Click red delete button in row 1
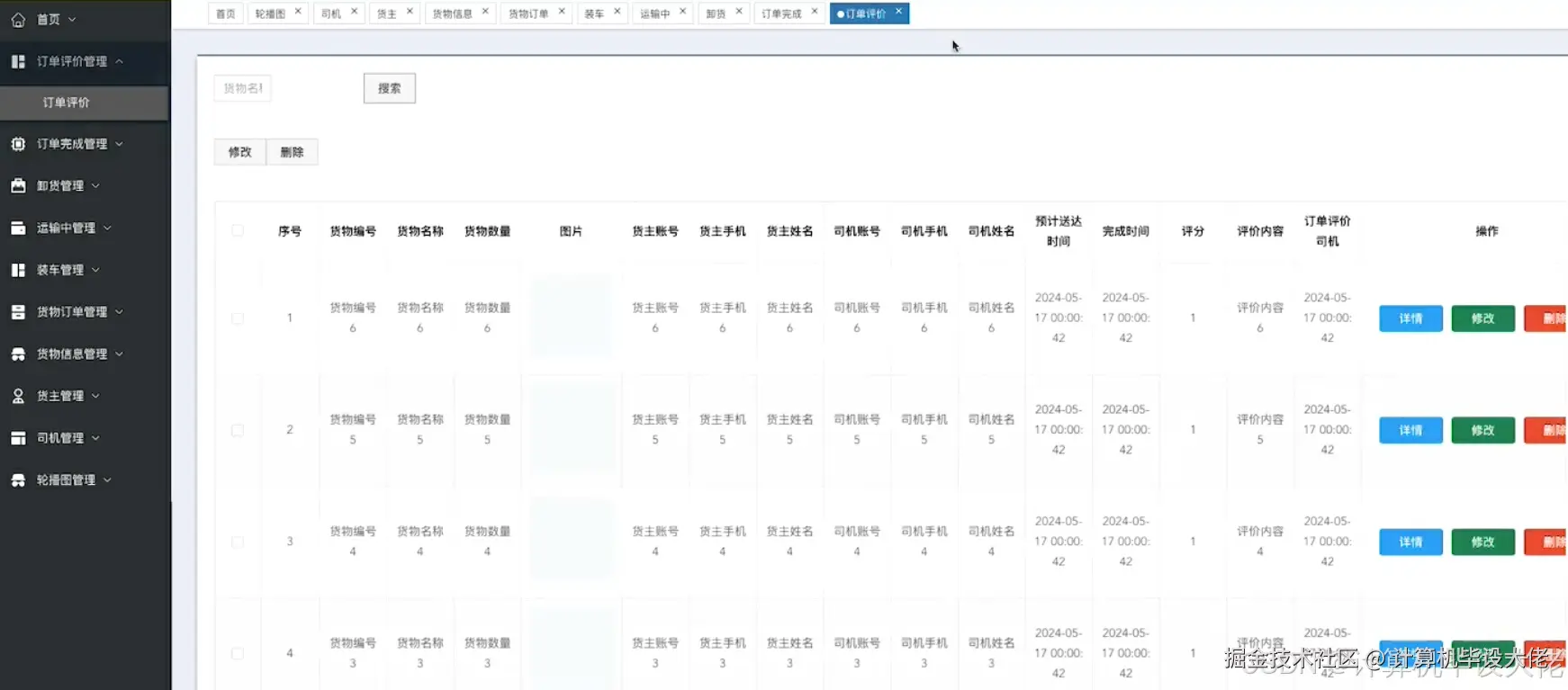 1545,318
